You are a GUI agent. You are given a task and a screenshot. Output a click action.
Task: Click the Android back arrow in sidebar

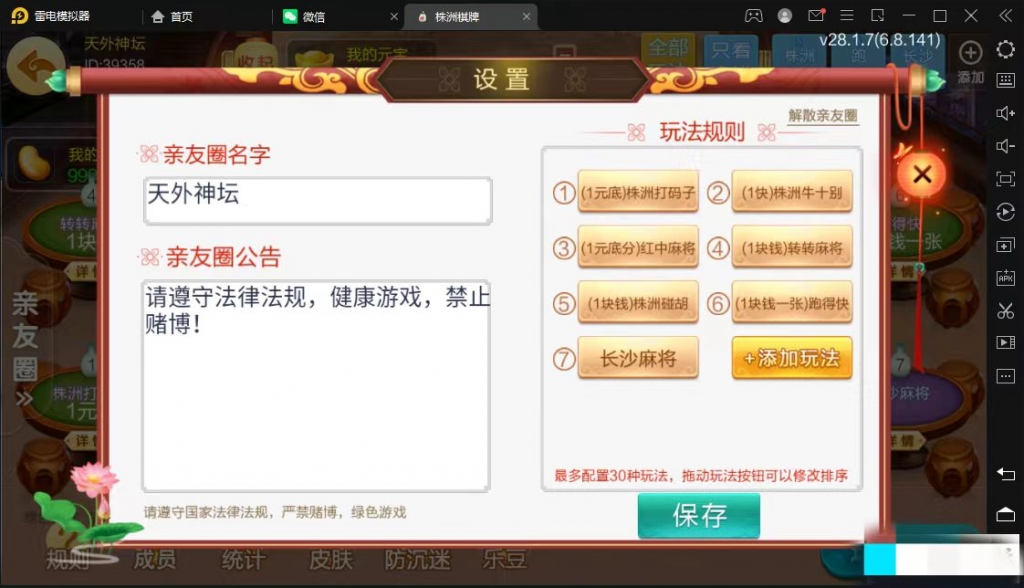coord(1005,474)
